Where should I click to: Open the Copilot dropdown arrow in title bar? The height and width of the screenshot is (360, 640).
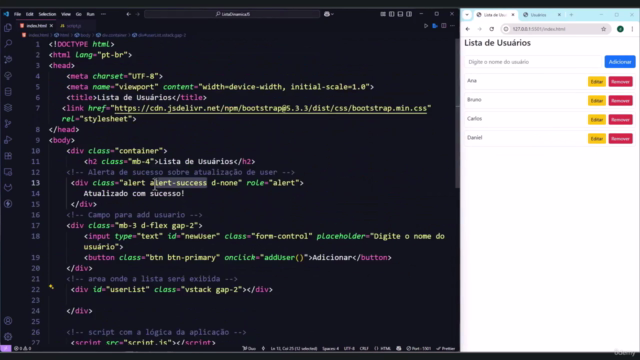point(333,14)
